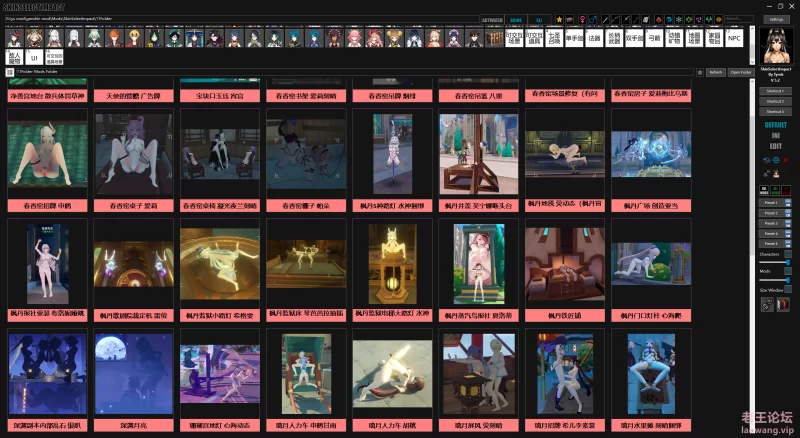Click the Shortcut 3 button
This screenshot has width=800, height=438.
(776, 111)
